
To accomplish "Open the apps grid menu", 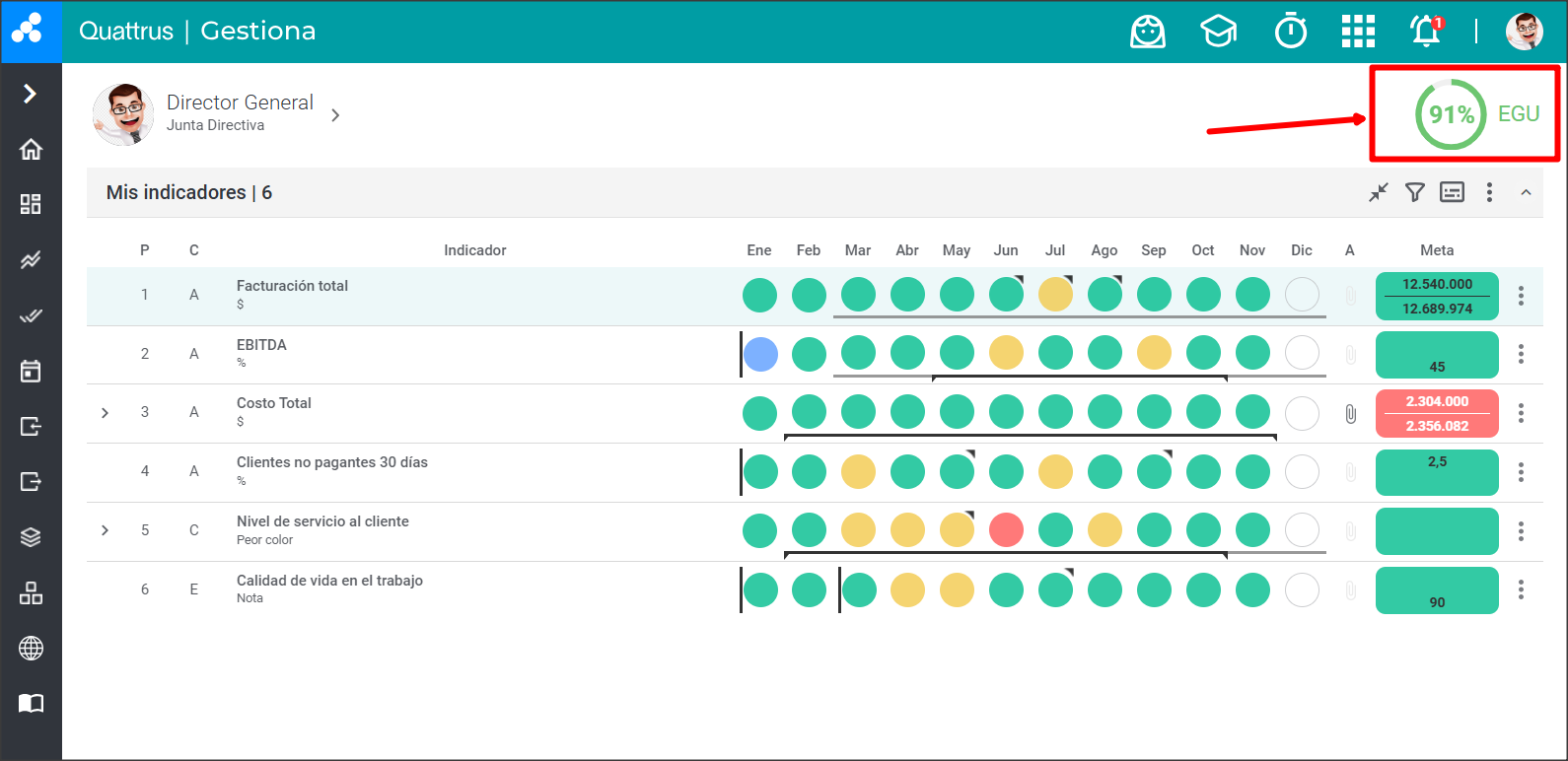I will 1358,32.
